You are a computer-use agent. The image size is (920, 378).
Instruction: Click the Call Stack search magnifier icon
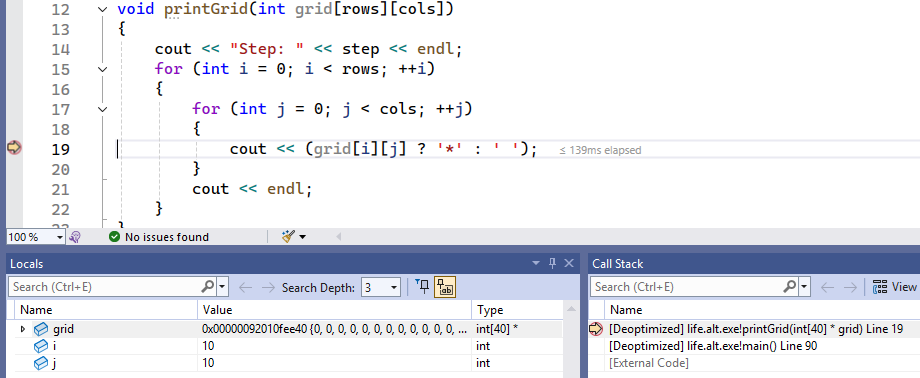click(x=790, y=287)
